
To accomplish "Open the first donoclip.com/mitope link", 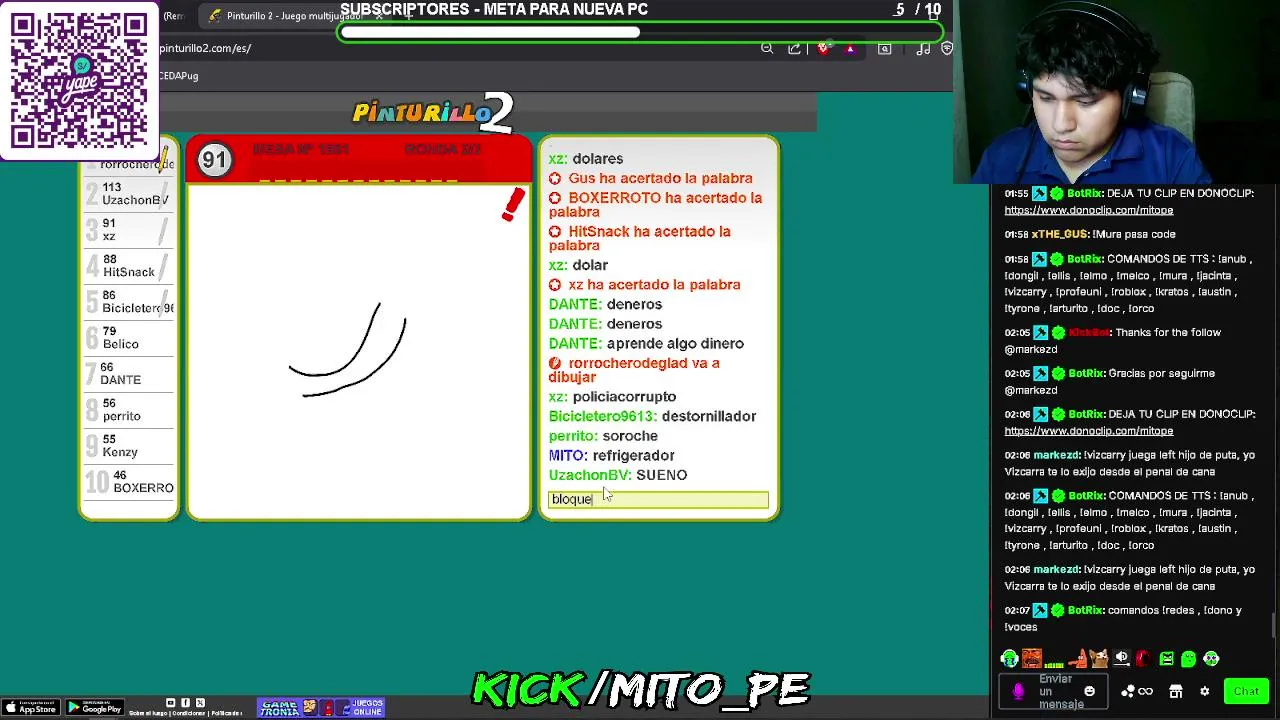I will 1088,210.
